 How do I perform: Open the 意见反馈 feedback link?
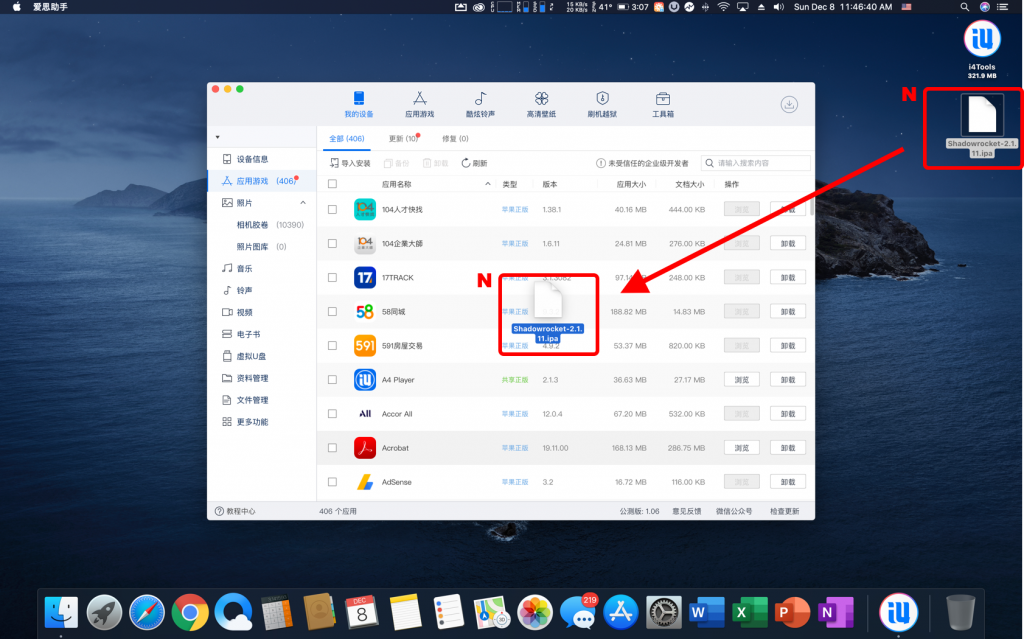tap(686, 511)
